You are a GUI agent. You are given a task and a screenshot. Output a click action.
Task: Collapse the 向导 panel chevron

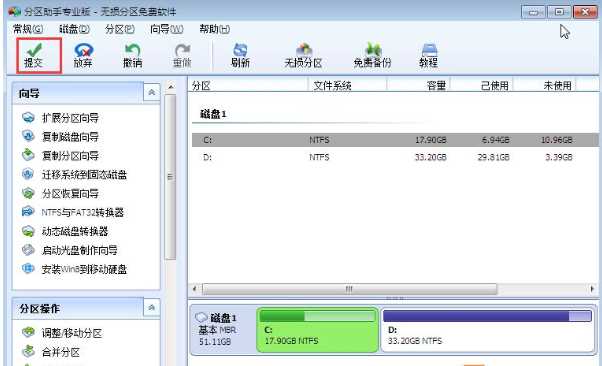click(152, 93)
